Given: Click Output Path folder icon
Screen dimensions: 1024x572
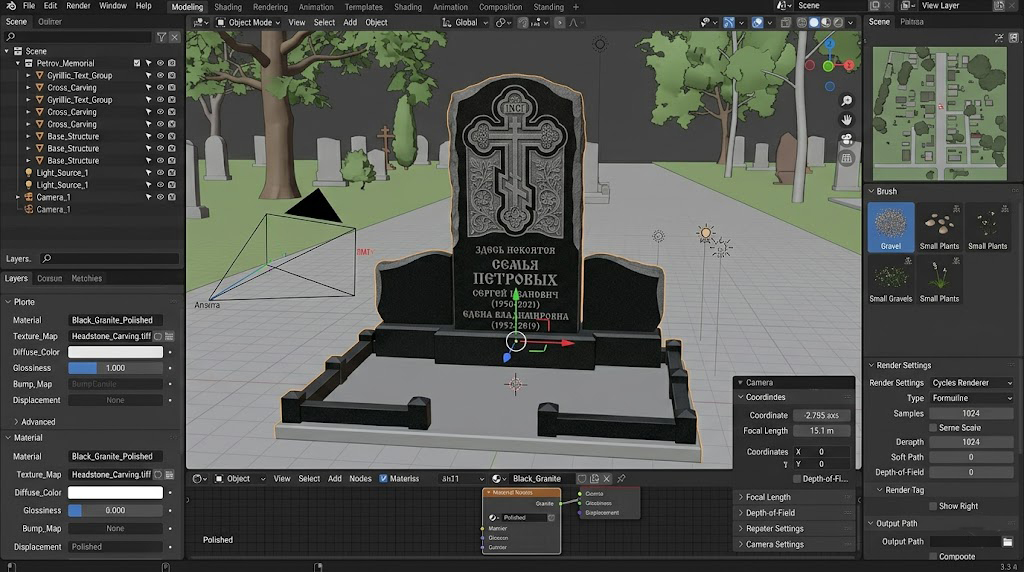Looking at the screenshot, I should [x=1008, y=541].
